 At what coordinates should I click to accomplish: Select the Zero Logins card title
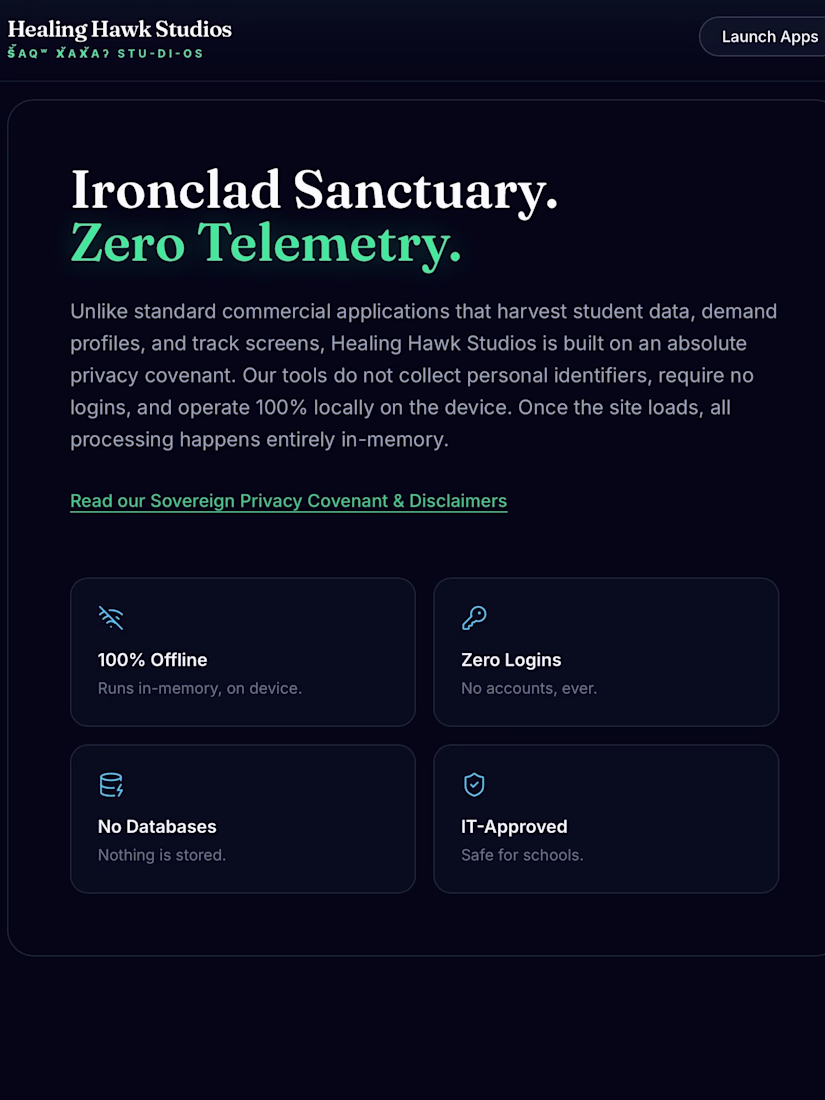click(x=511, y=660)
